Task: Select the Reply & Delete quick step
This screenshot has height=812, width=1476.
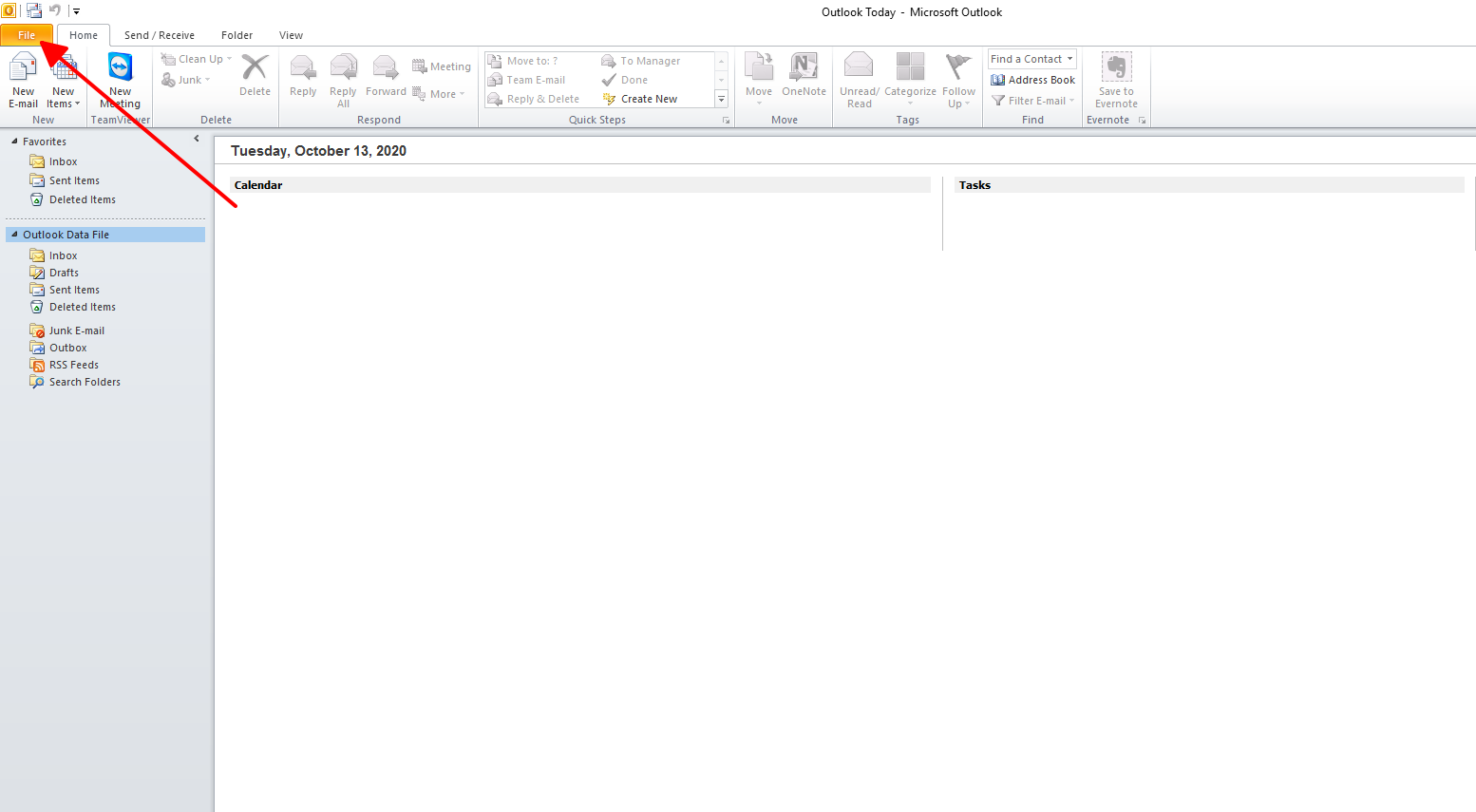Action: (534, 99)
